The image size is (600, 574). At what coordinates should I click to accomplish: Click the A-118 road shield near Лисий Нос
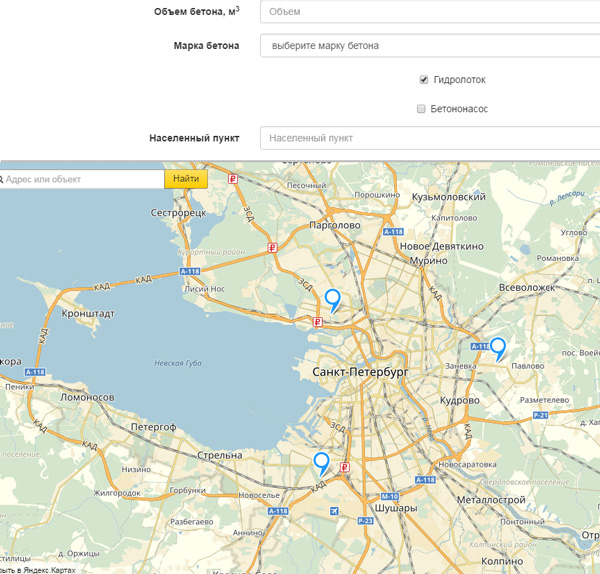(x=190, y=271)
